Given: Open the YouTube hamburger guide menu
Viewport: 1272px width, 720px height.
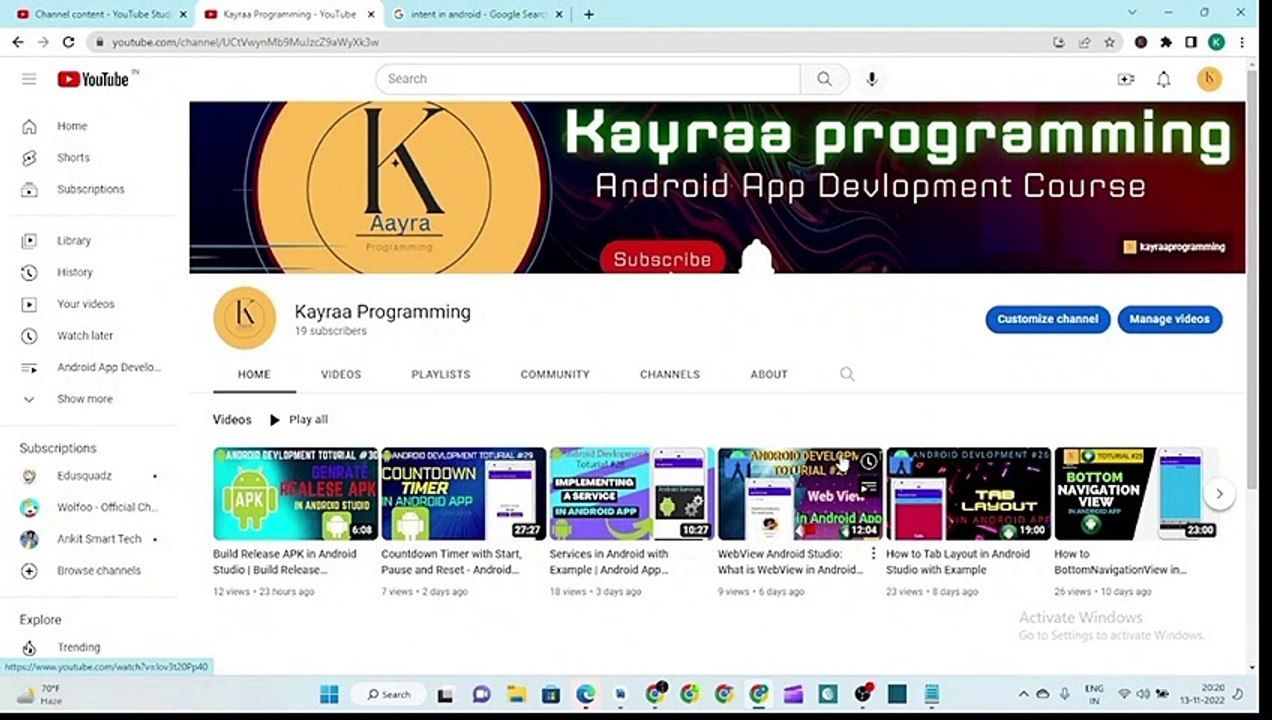Looking at the screenshot, I should [x=29, y=79].
